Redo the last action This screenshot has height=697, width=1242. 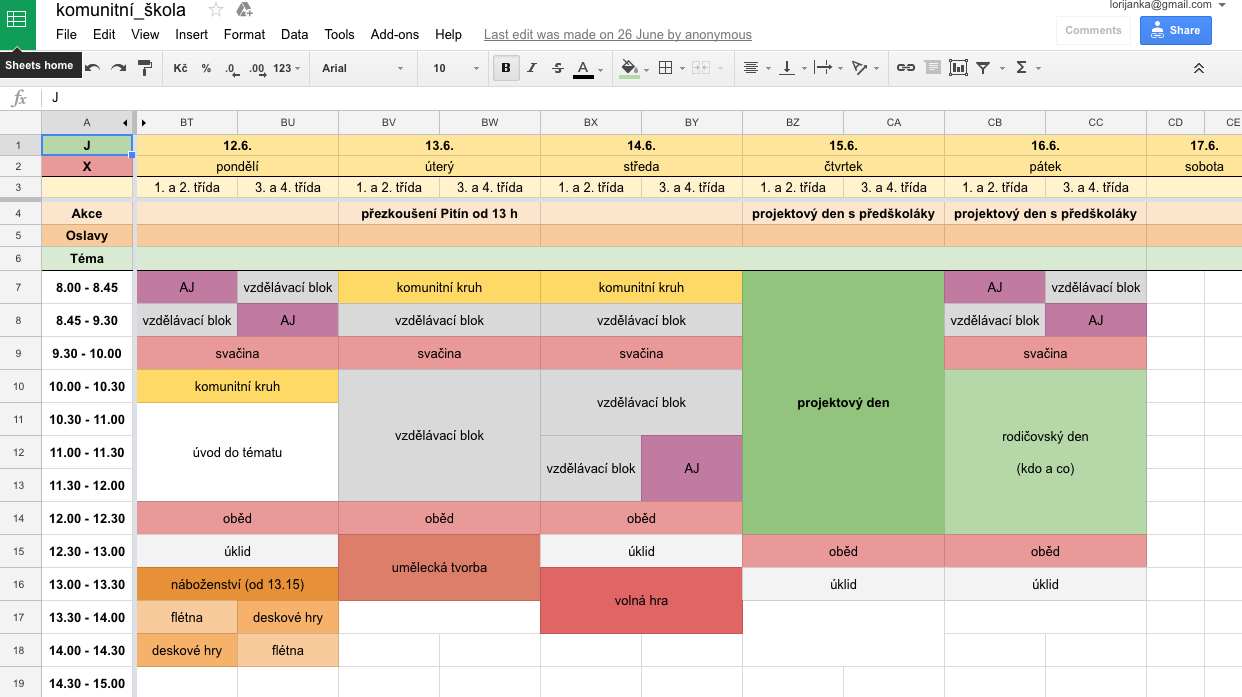(x=118, y=68)
